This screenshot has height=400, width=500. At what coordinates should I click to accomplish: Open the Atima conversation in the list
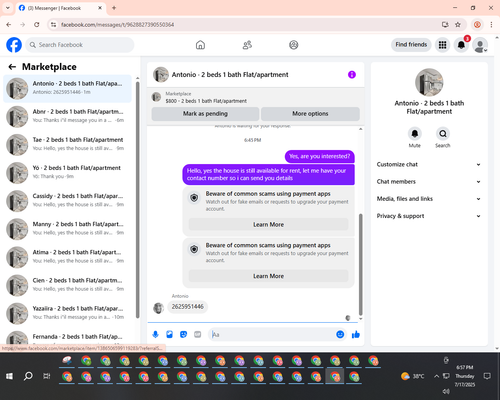click(x=67, y=257)
